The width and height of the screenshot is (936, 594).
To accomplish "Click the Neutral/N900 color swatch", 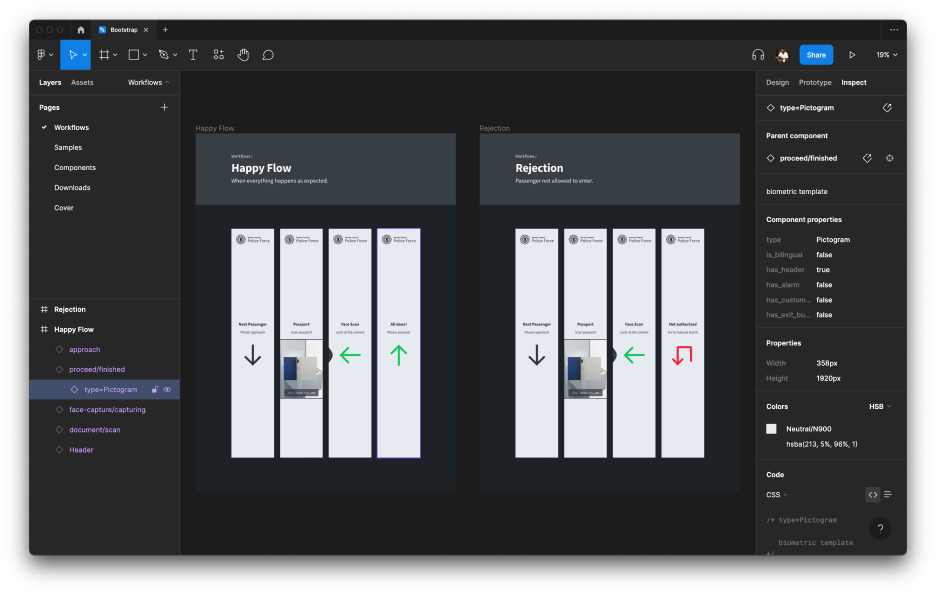I will point(771,429).
